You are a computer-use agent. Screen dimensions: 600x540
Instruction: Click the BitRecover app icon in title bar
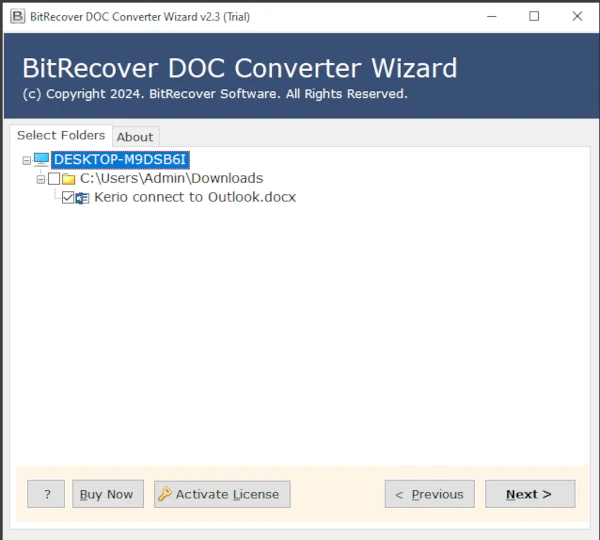tap(17, 16)
